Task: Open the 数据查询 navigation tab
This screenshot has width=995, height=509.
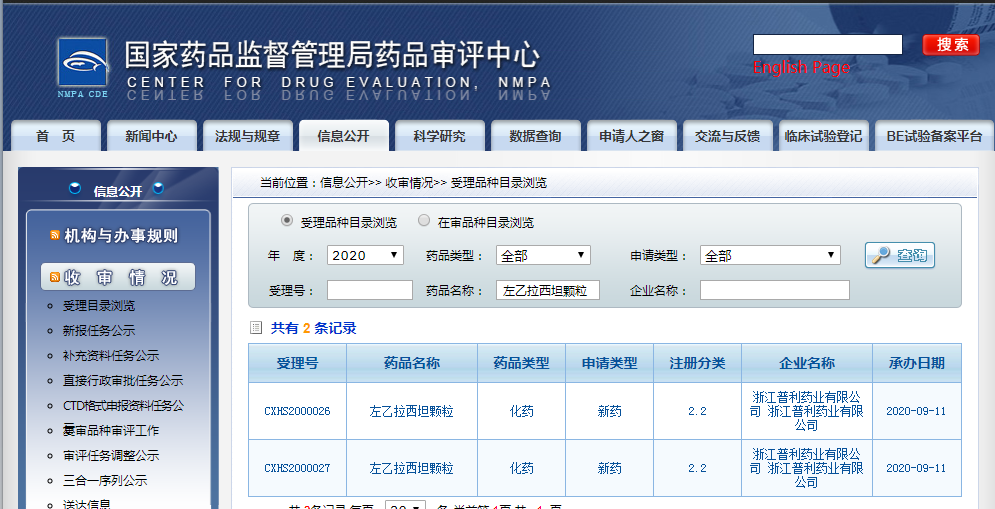Action: [x=535, y=136]
